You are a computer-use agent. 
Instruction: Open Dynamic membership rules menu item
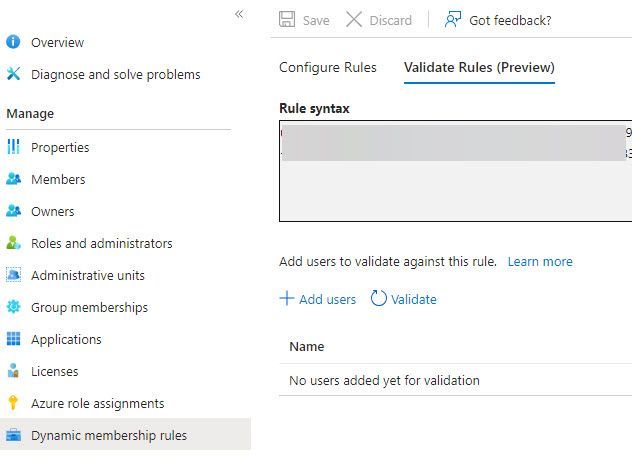click(x=108, y=435)
